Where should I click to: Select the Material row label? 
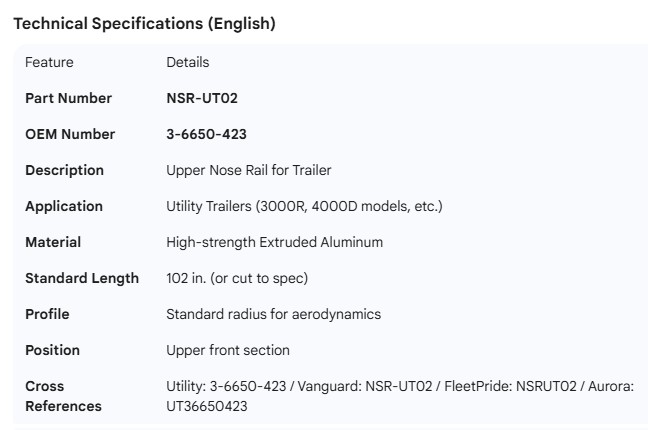[53, 242]
